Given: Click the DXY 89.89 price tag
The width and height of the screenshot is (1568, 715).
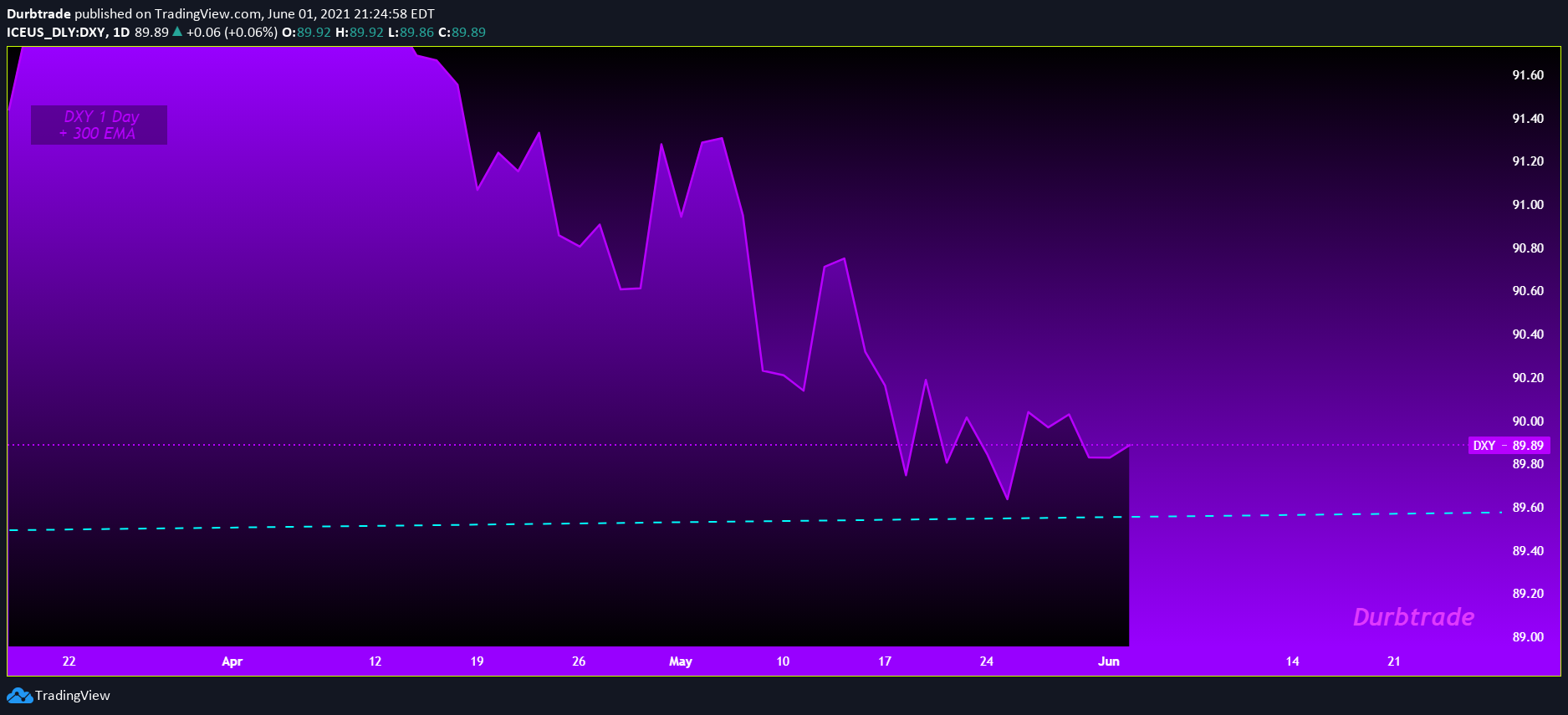Looking at the screenshot, I should [x=1508, y=446].
